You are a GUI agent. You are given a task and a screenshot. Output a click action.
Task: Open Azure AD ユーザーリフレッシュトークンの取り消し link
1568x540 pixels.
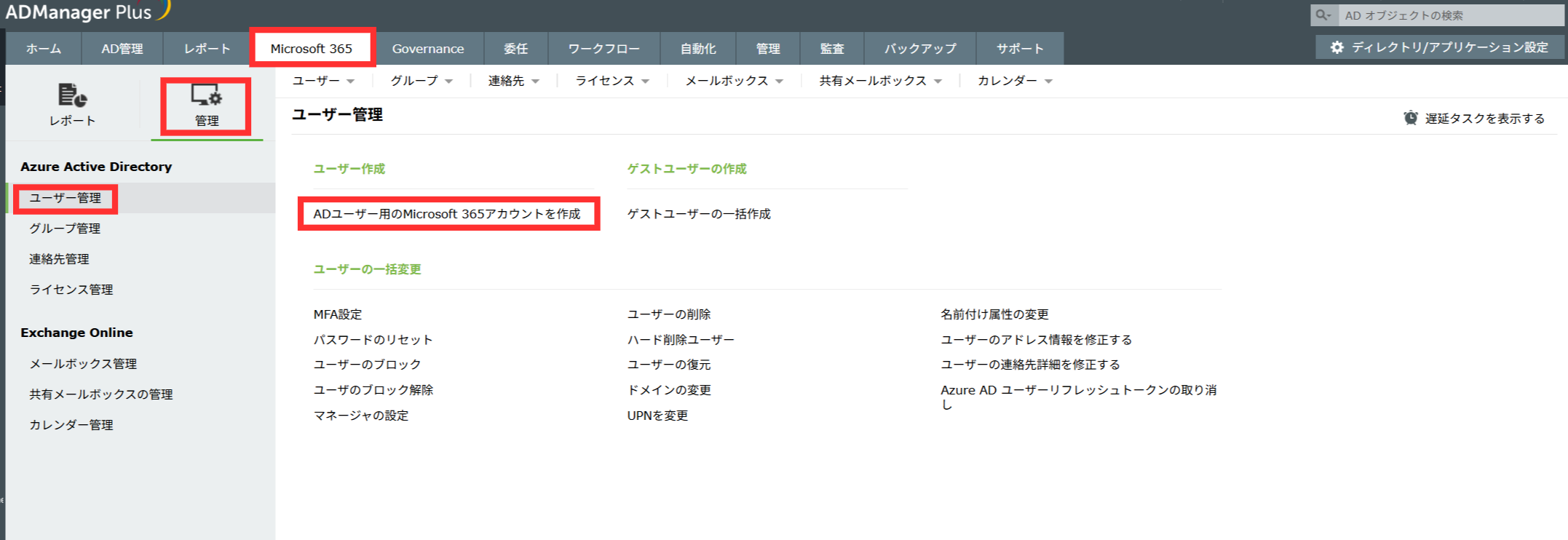pos(1079,397)
